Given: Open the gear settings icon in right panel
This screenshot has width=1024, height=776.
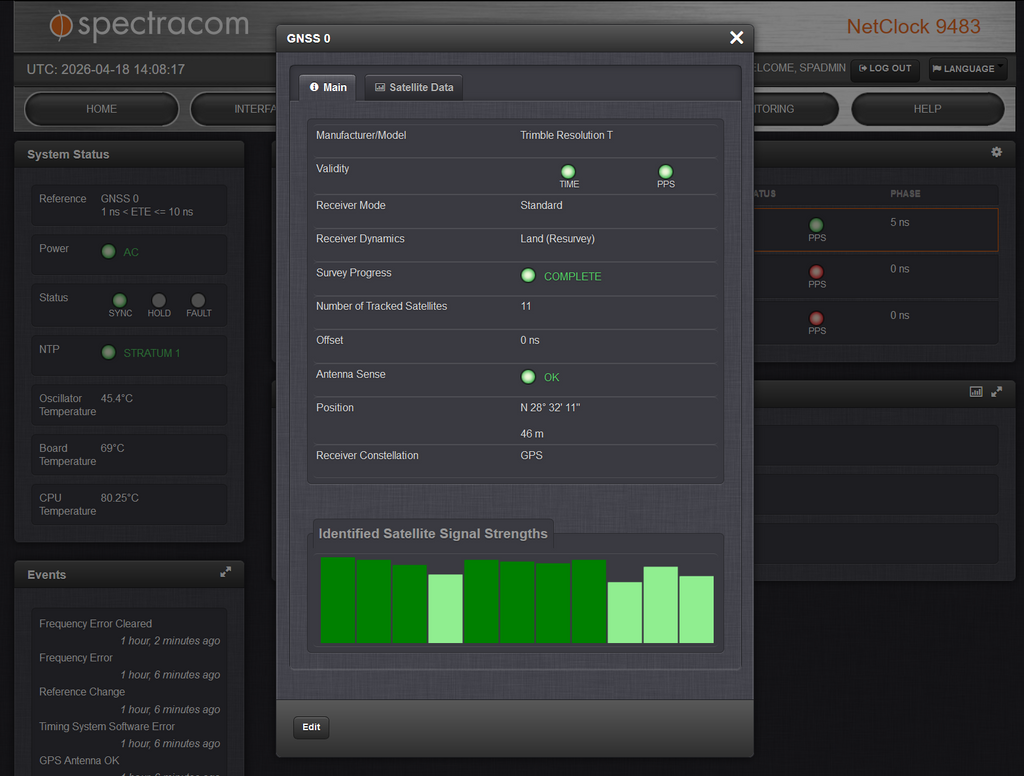Looking at the screenshot, I should (x=996, y=152).
